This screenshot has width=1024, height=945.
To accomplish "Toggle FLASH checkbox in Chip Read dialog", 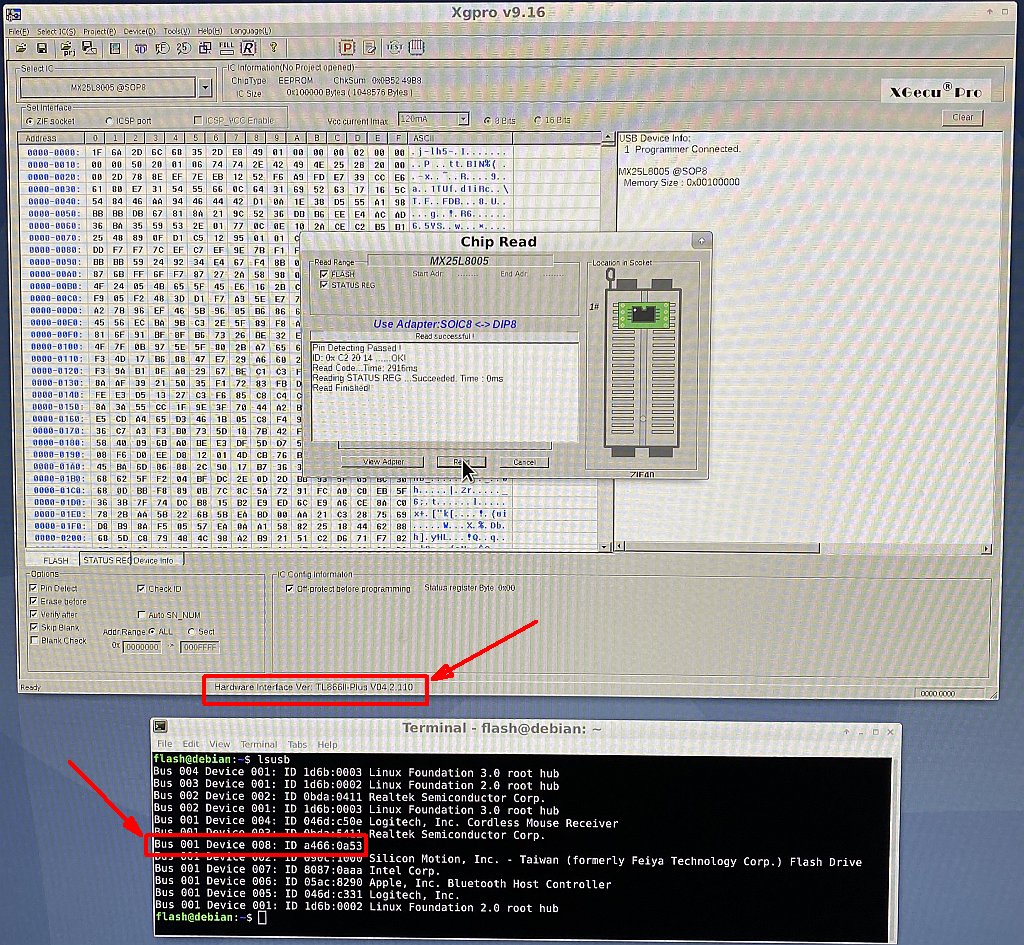I will [323, 274].
